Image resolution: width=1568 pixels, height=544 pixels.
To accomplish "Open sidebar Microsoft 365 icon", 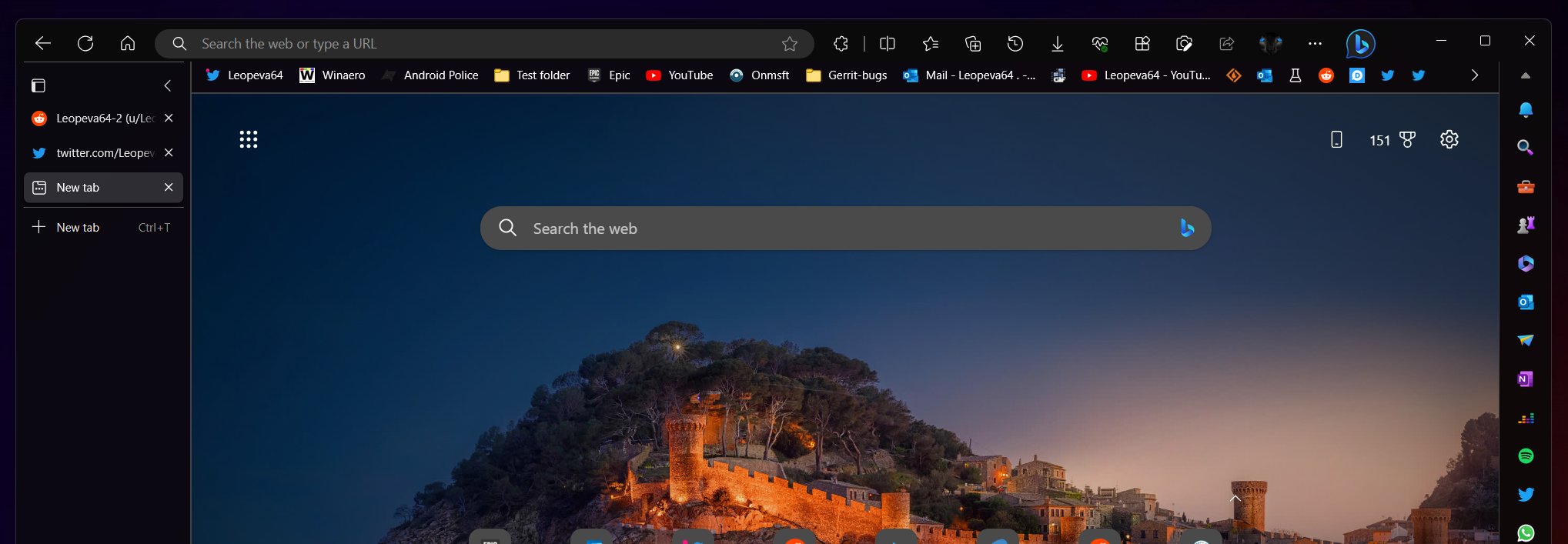I will pyautogui.click(x=1526, y=263).
